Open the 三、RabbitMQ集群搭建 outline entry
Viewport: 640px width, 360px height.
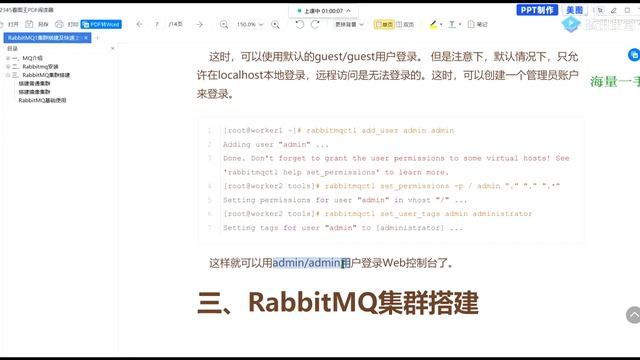tap(41, 75)
